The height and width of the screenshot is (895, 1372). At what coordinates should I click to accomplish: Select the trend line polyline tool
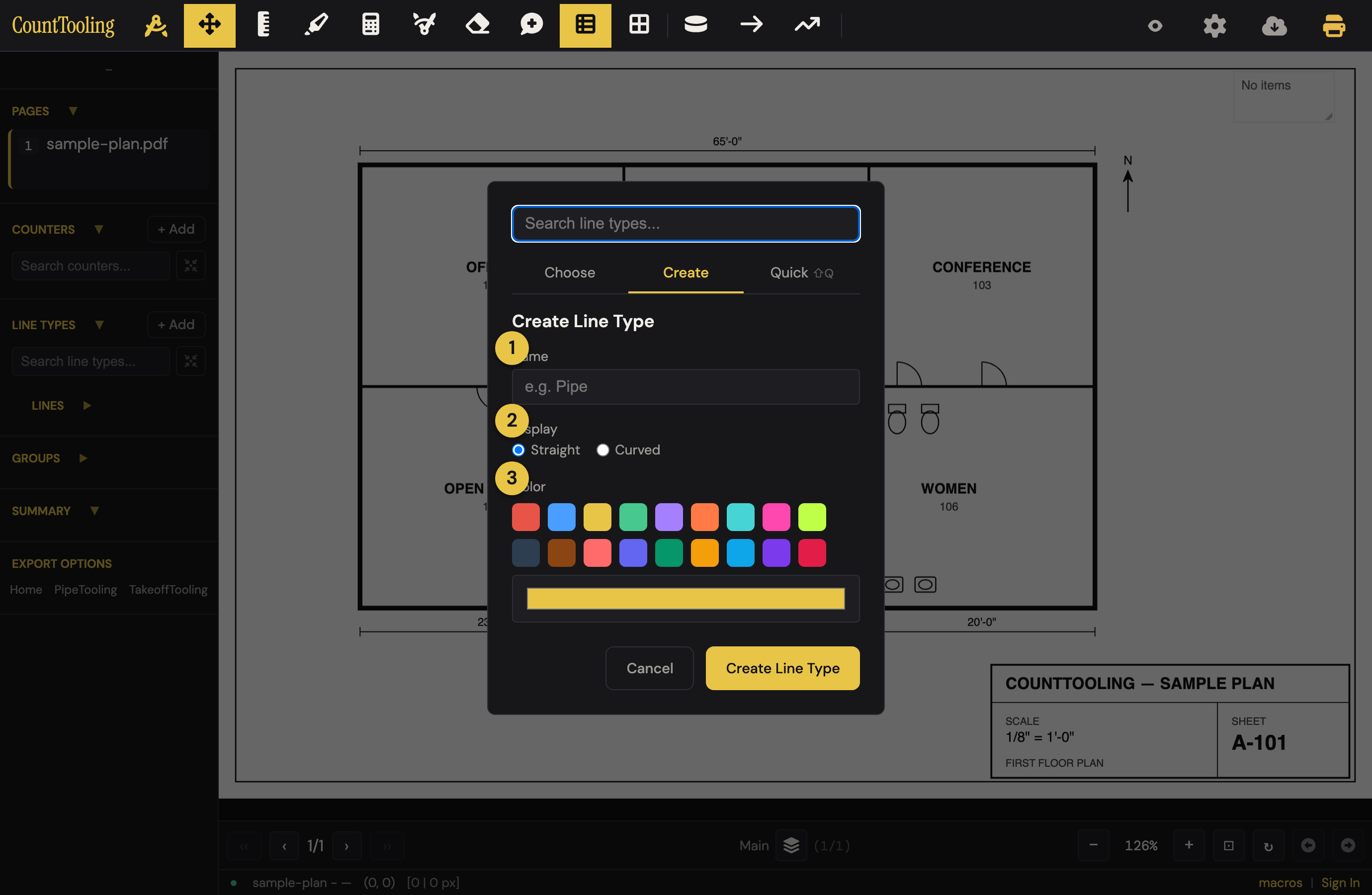pyautogui.click(x=807, y=25)
